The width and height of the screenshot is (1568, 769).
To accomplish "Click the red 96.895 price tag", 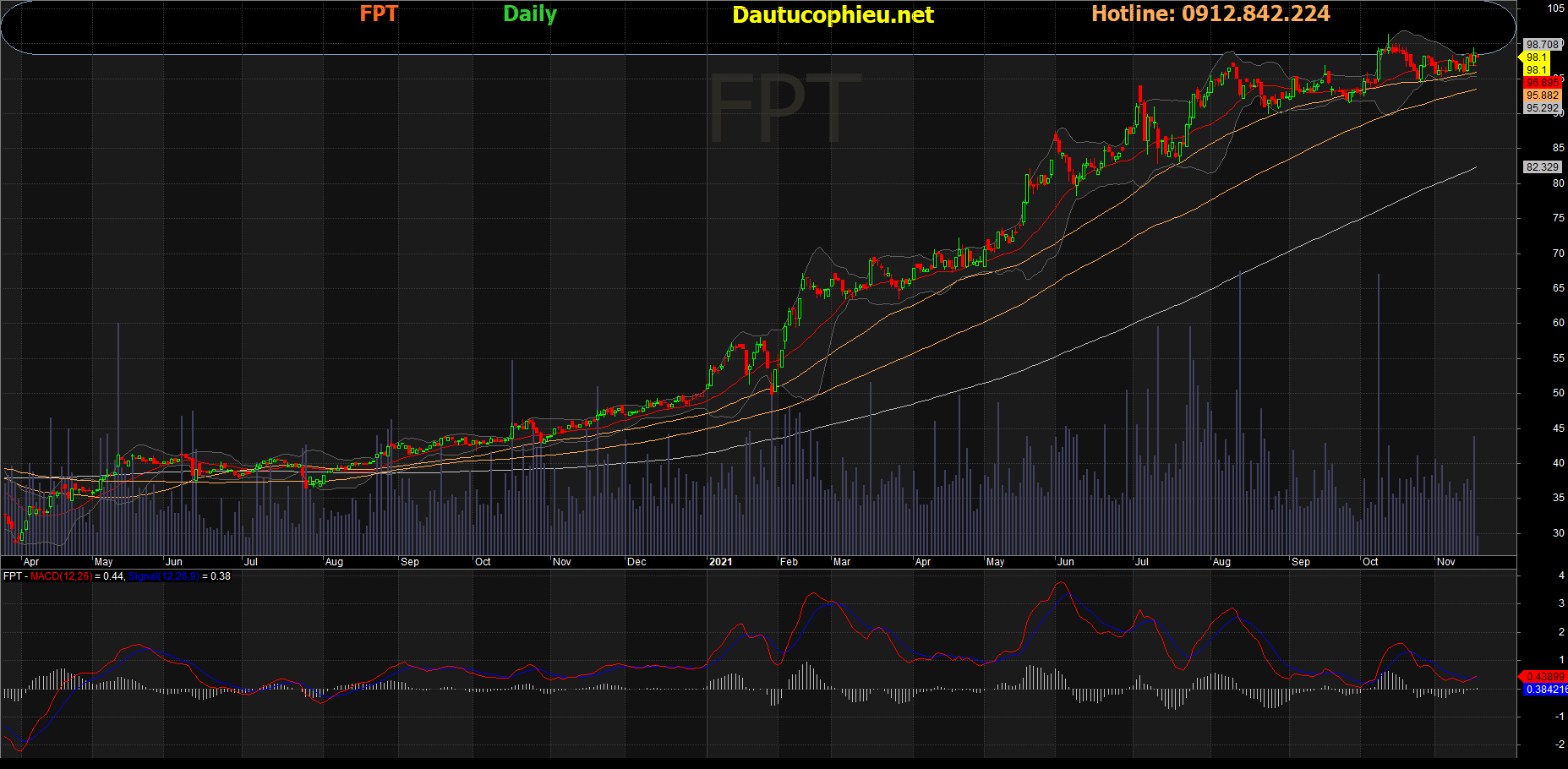I will (x=1542, y=83).
